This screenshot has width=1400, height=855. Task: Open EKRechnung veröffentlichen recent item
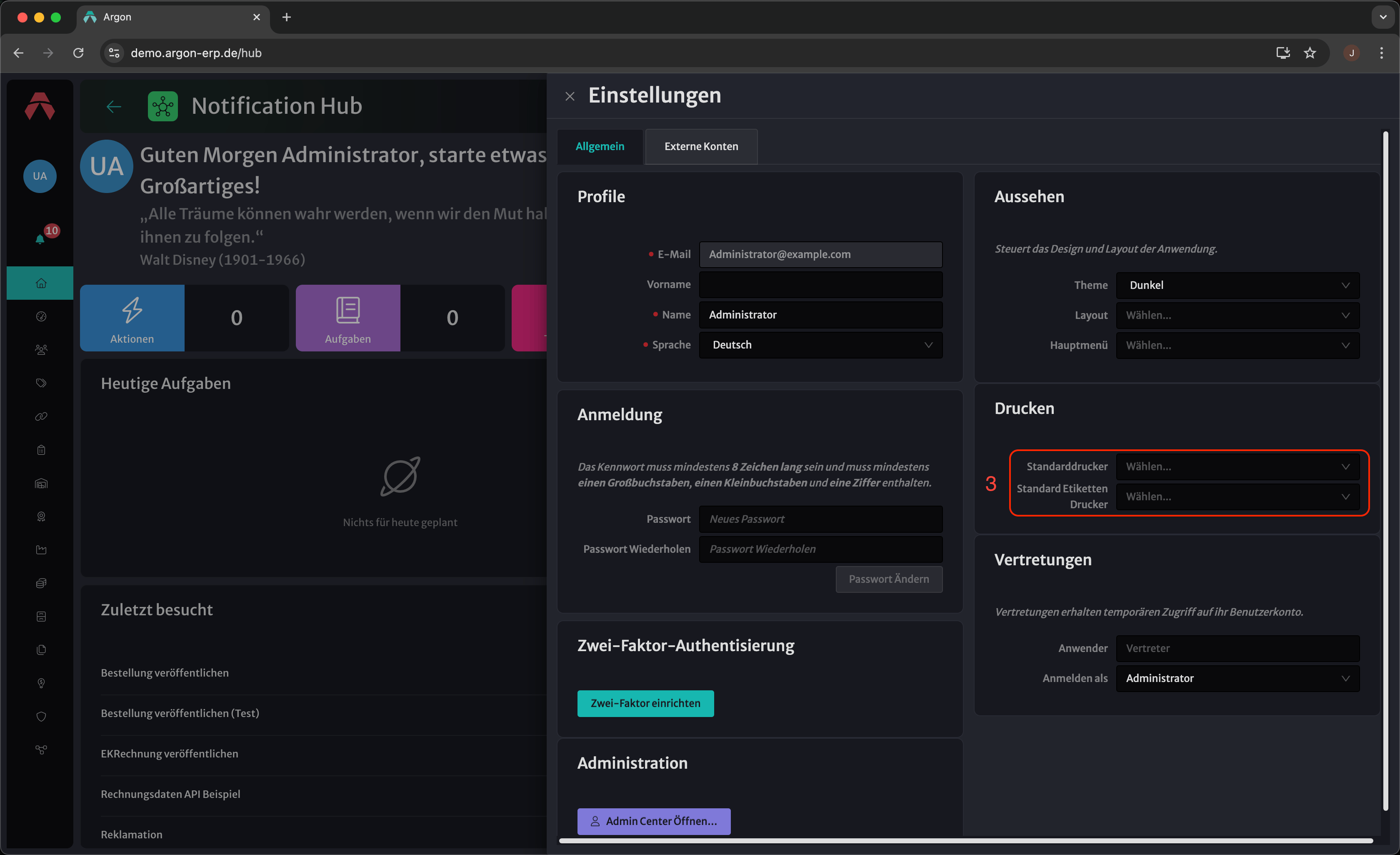click(x=169, y=754)
